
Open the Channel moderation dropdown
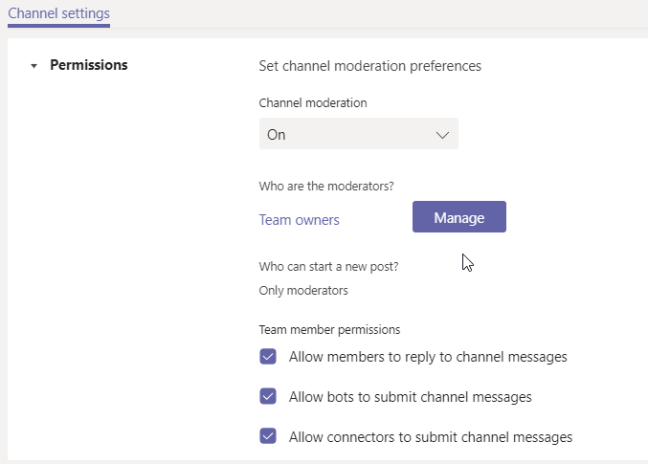tap(358, 134)
